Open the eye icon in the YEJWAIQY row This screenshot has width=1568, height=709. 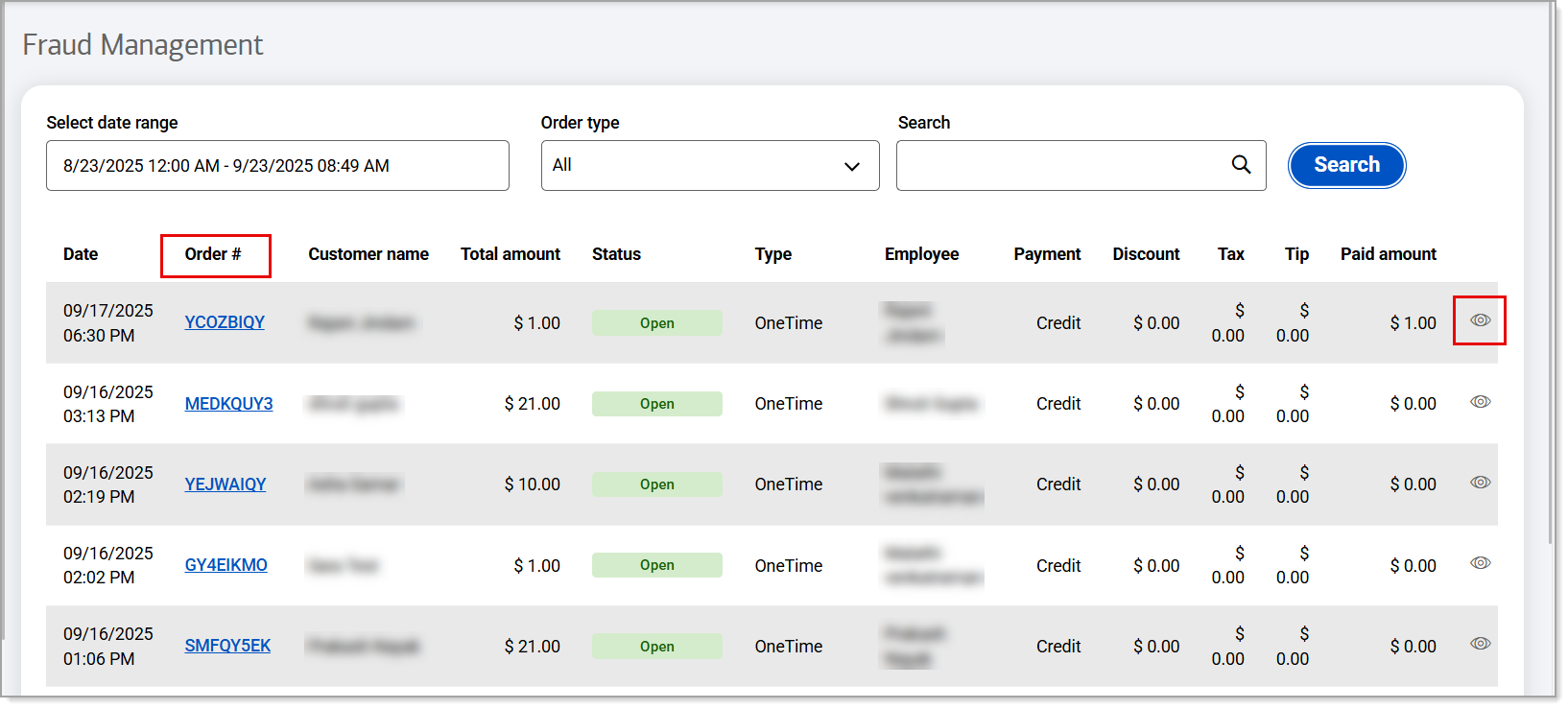click(1480, 483)
